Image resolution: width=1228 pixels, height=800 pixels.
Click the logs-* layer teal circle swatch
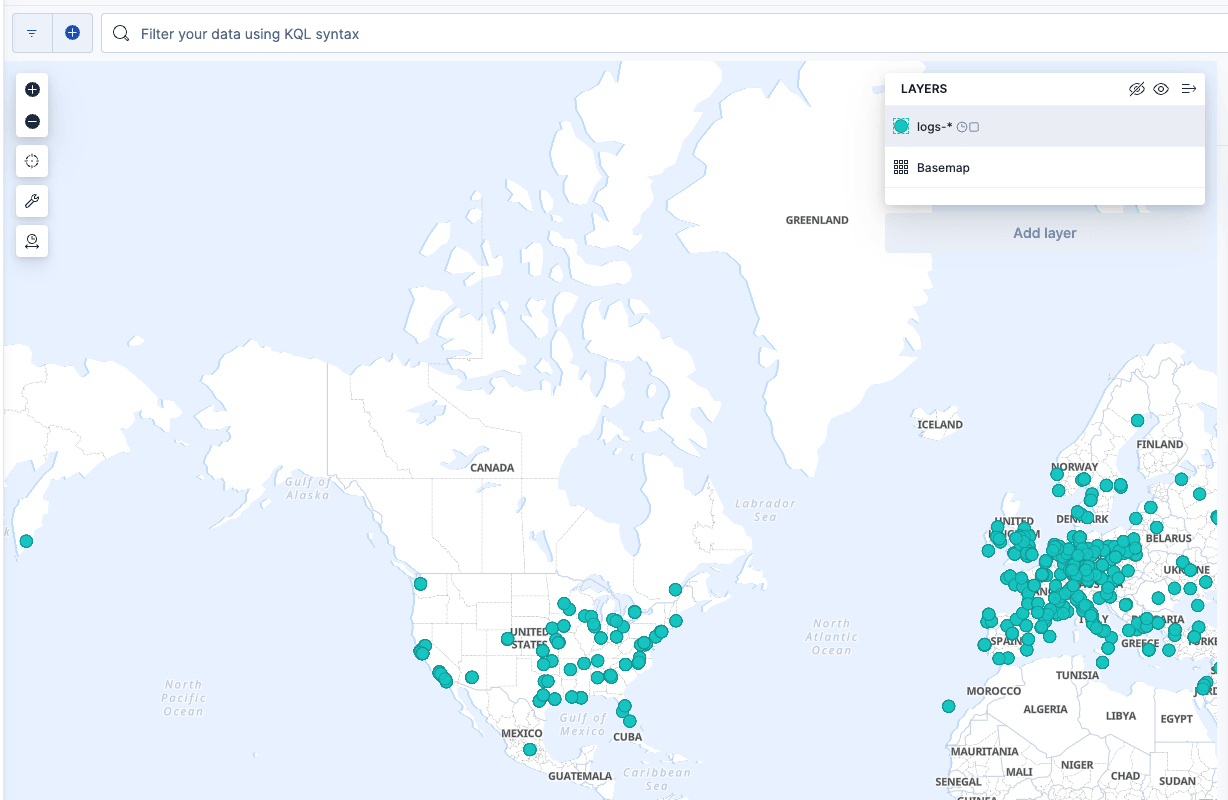click(x=901, y=127)
